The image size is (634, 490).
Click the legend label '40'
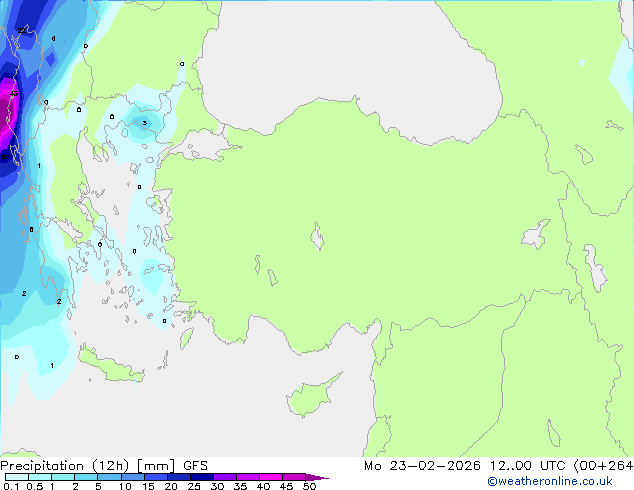click(x=263, y=486)
